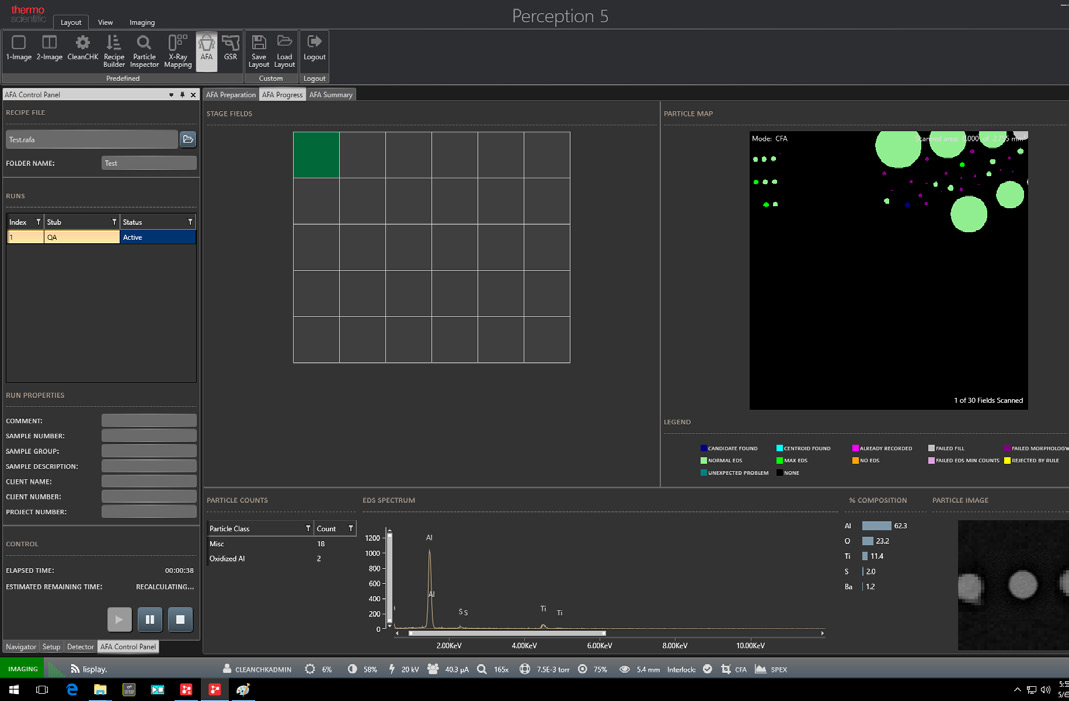Switch to the View ribbon tab

[x=106, y=23]
